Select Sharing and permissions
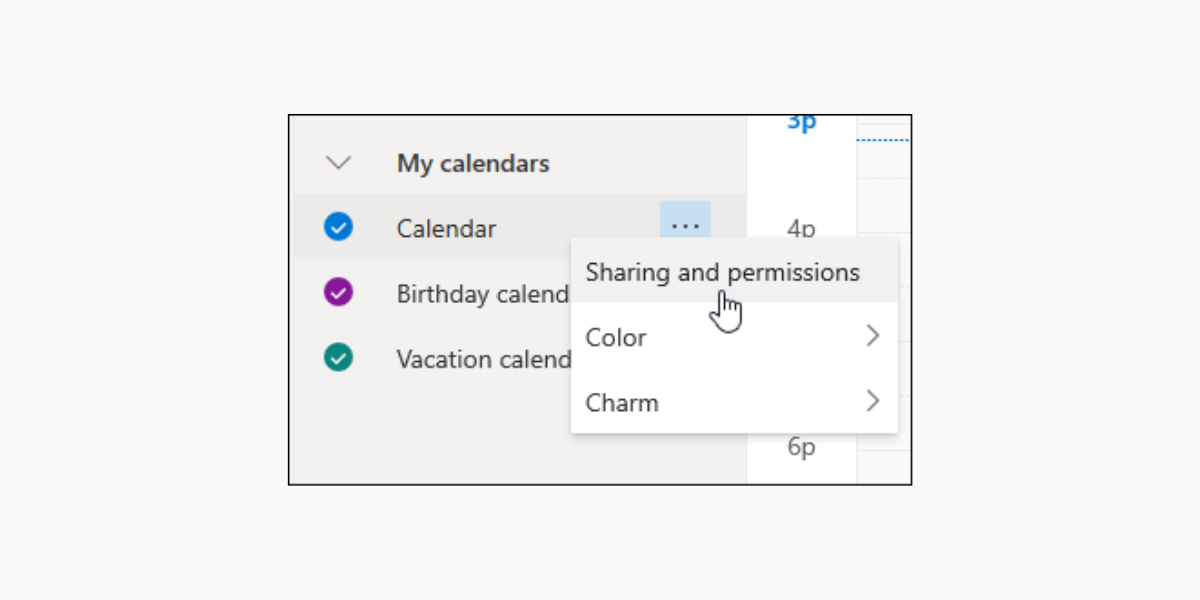This screenshot has height=600, width=1200. 722,271
